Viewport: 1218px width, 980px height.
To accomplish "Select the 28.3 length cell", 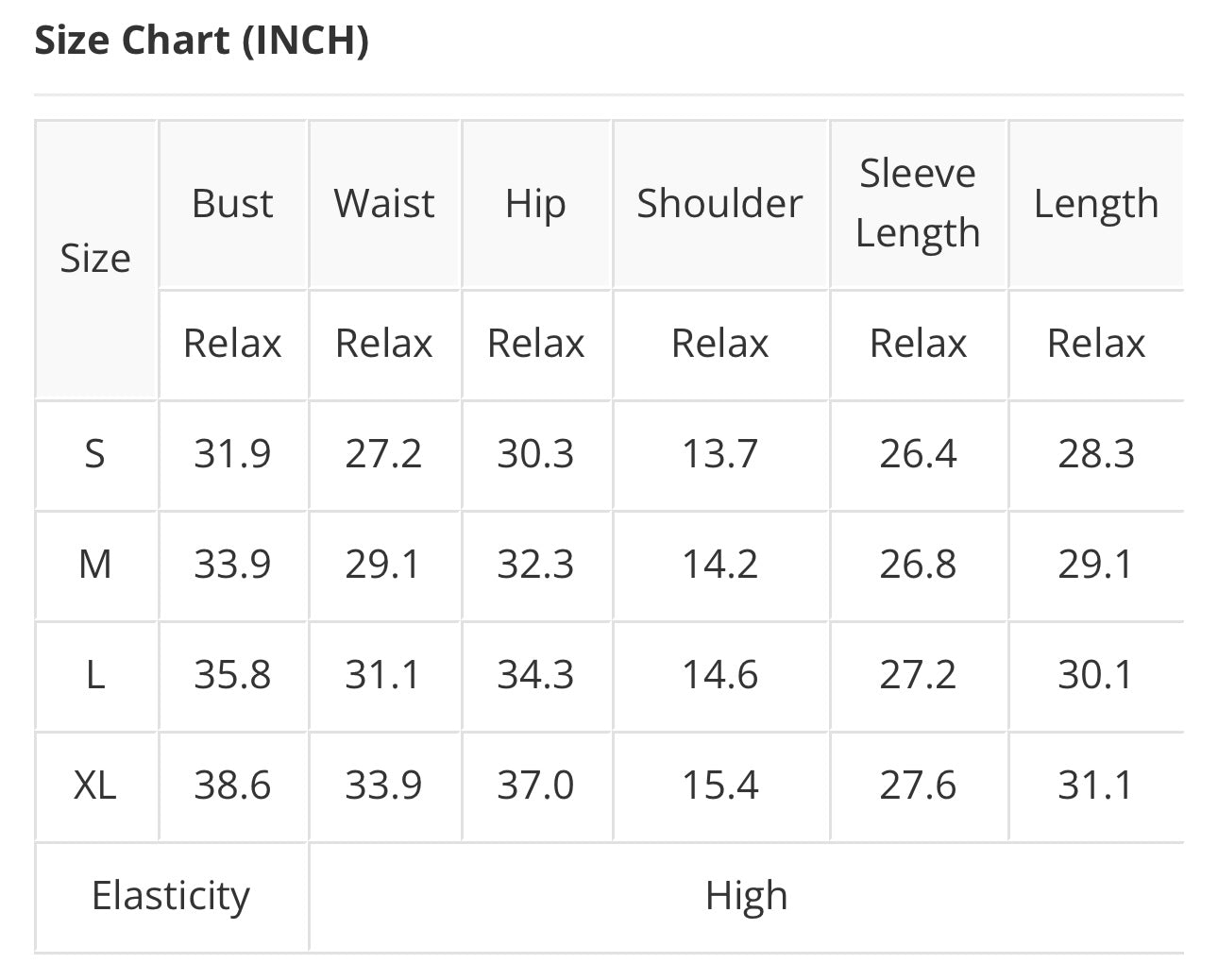I will [1096, 454].
